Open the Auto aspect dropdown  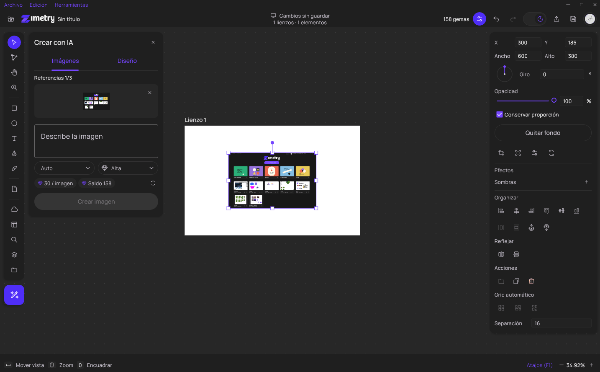click(64, 168)
